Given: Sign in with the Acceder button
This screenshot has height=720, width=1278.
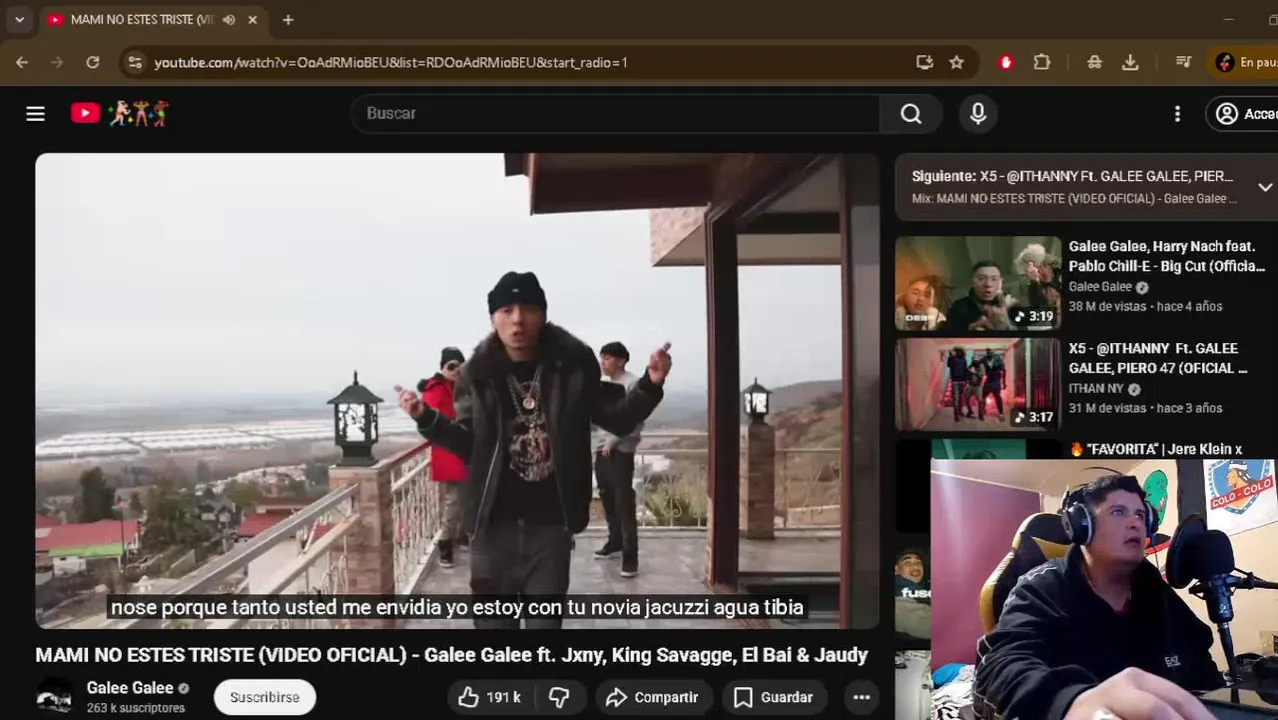Looking at the screenshot, I should coord(1243,114).
